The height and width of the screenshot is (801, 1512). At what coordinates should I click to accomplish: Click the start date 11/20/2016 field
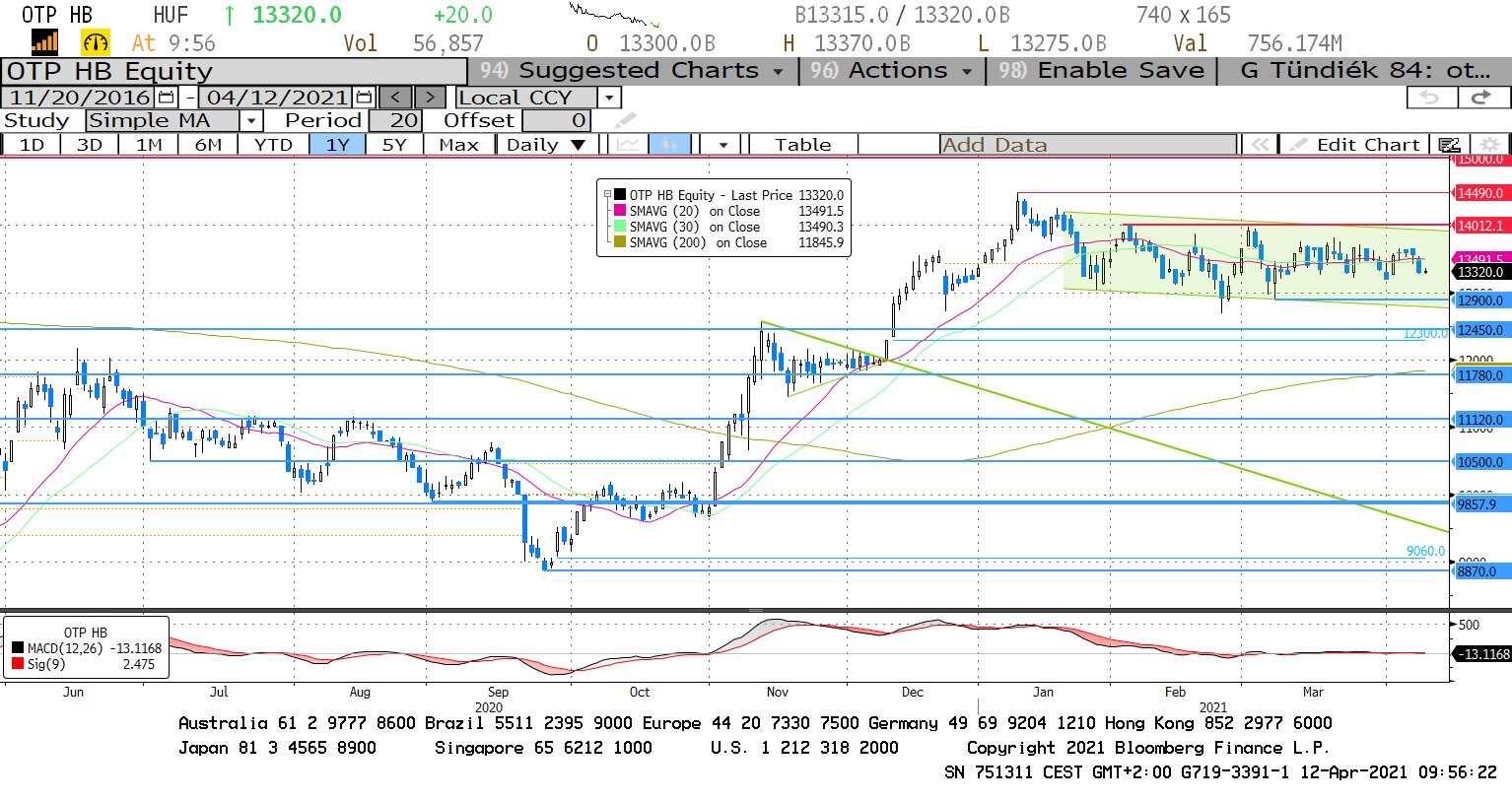coord(80,98)
